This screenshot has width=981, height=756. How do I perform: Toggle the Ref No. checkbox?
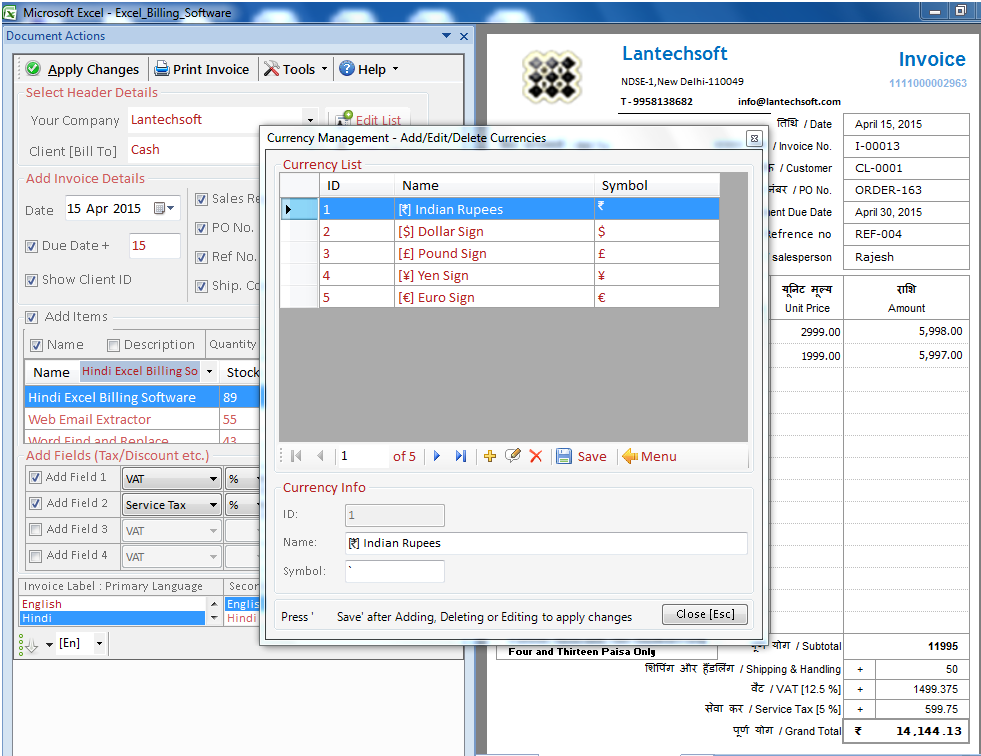point(201,257)
